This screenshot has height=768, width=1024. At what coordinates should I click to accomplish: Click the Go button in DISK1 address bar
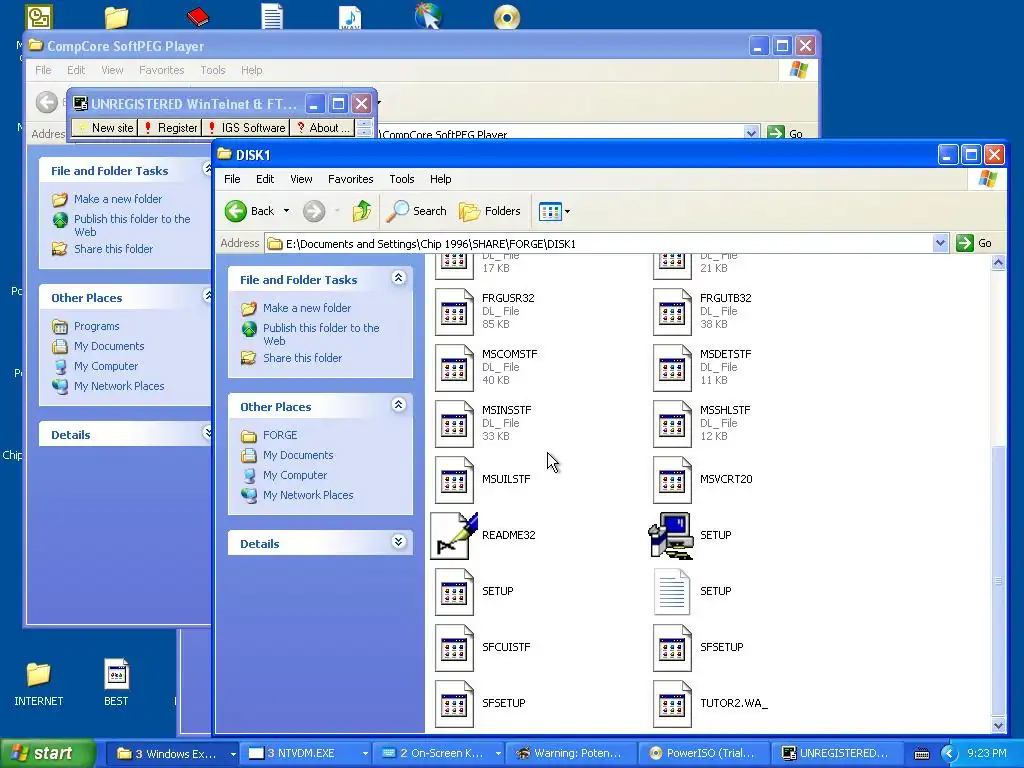(974, 244)
